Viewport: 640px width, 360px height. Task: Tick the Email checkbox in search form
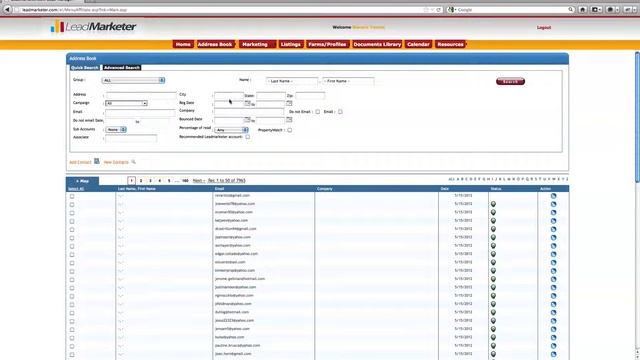point(340,112)
